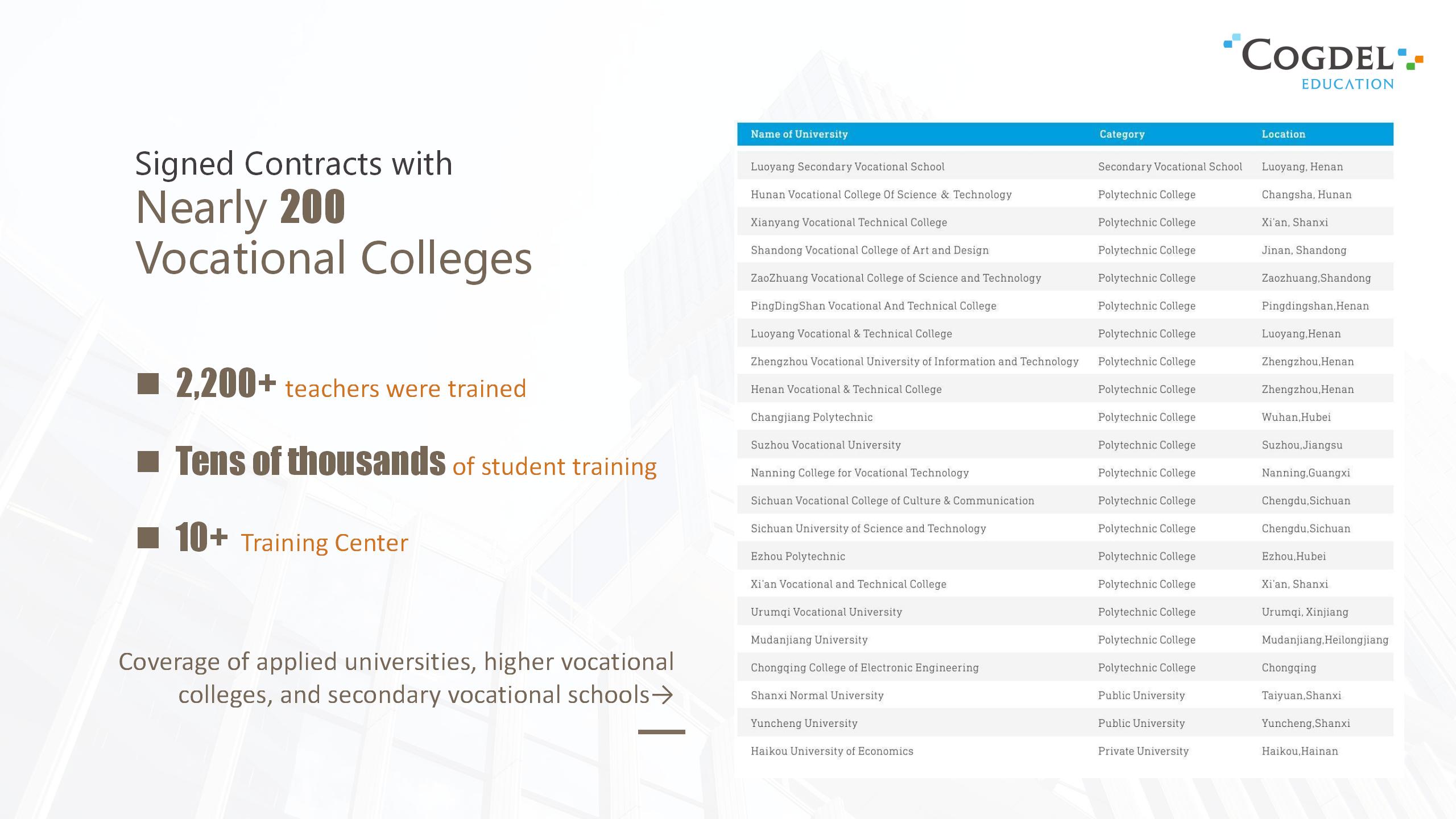
Task: Click the 'Training Center' orange text
Action: [324, 543]
